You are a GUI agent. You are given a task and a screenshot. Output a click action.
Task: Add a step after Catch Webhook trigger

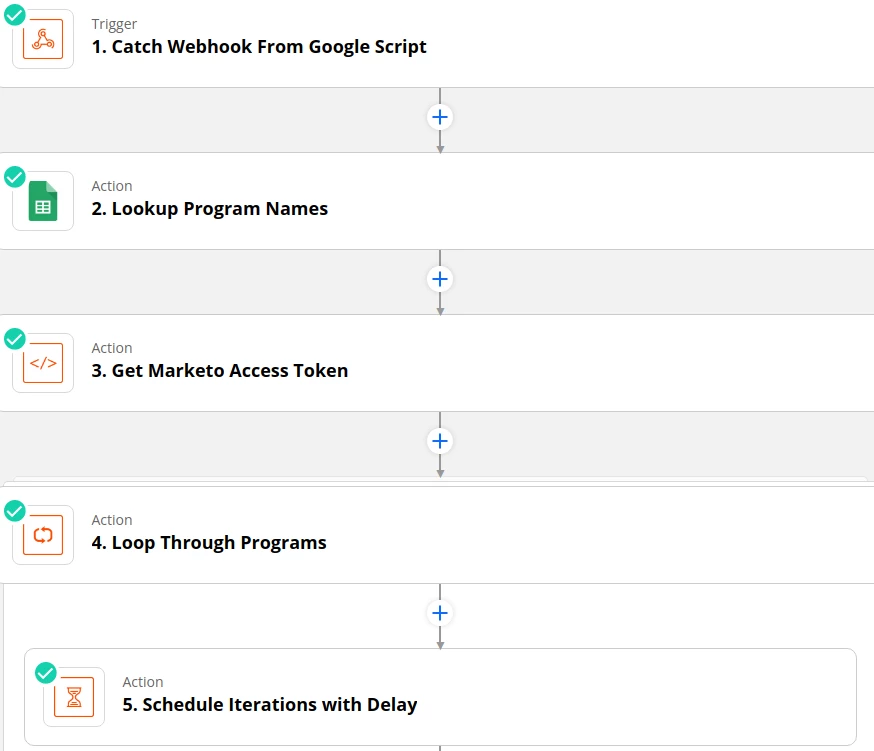[439, 117]
